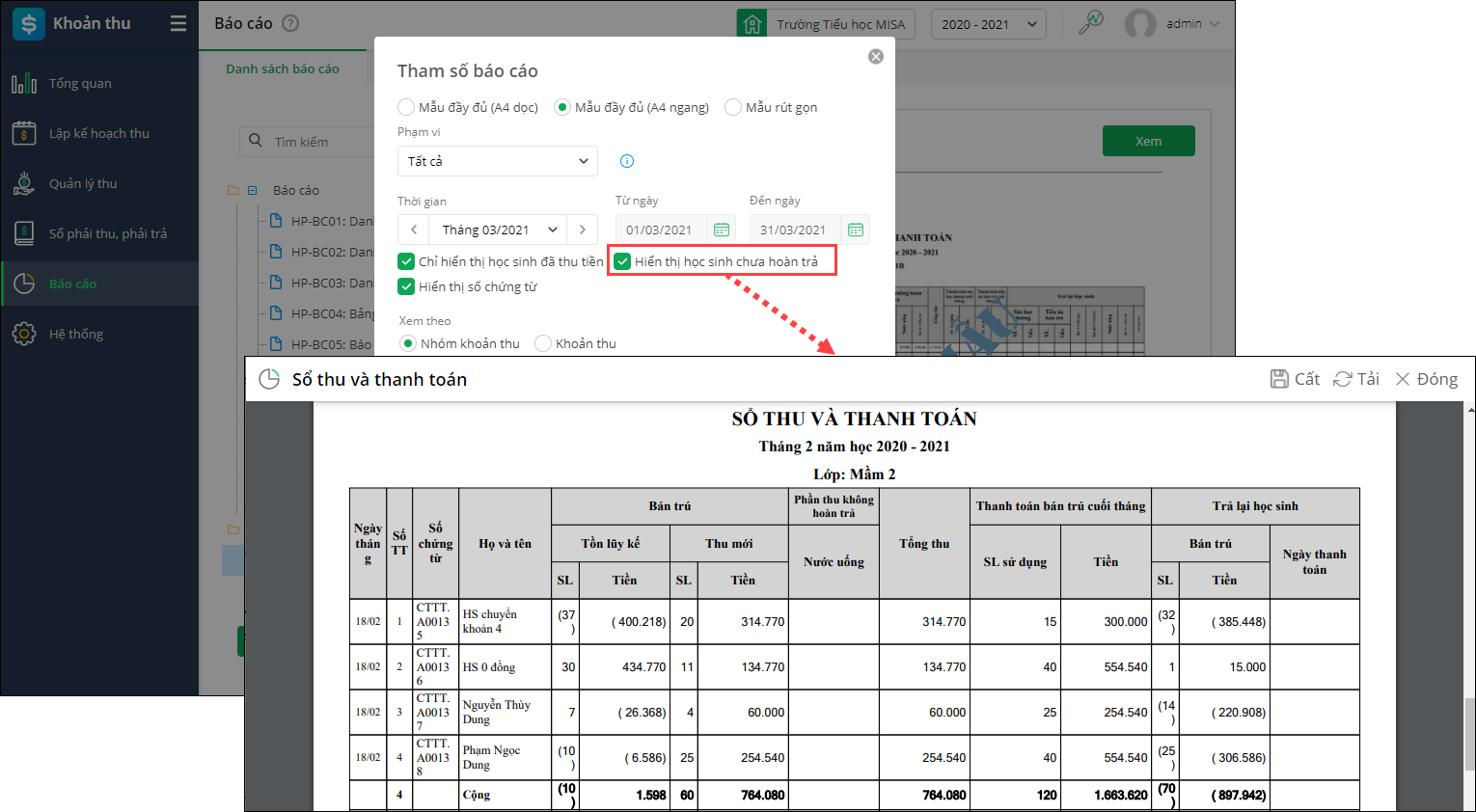Go to Sổ phải thu, phải trả
Image resolution: width=1476 pixels, height=812 pixels.
pos(107,233)
